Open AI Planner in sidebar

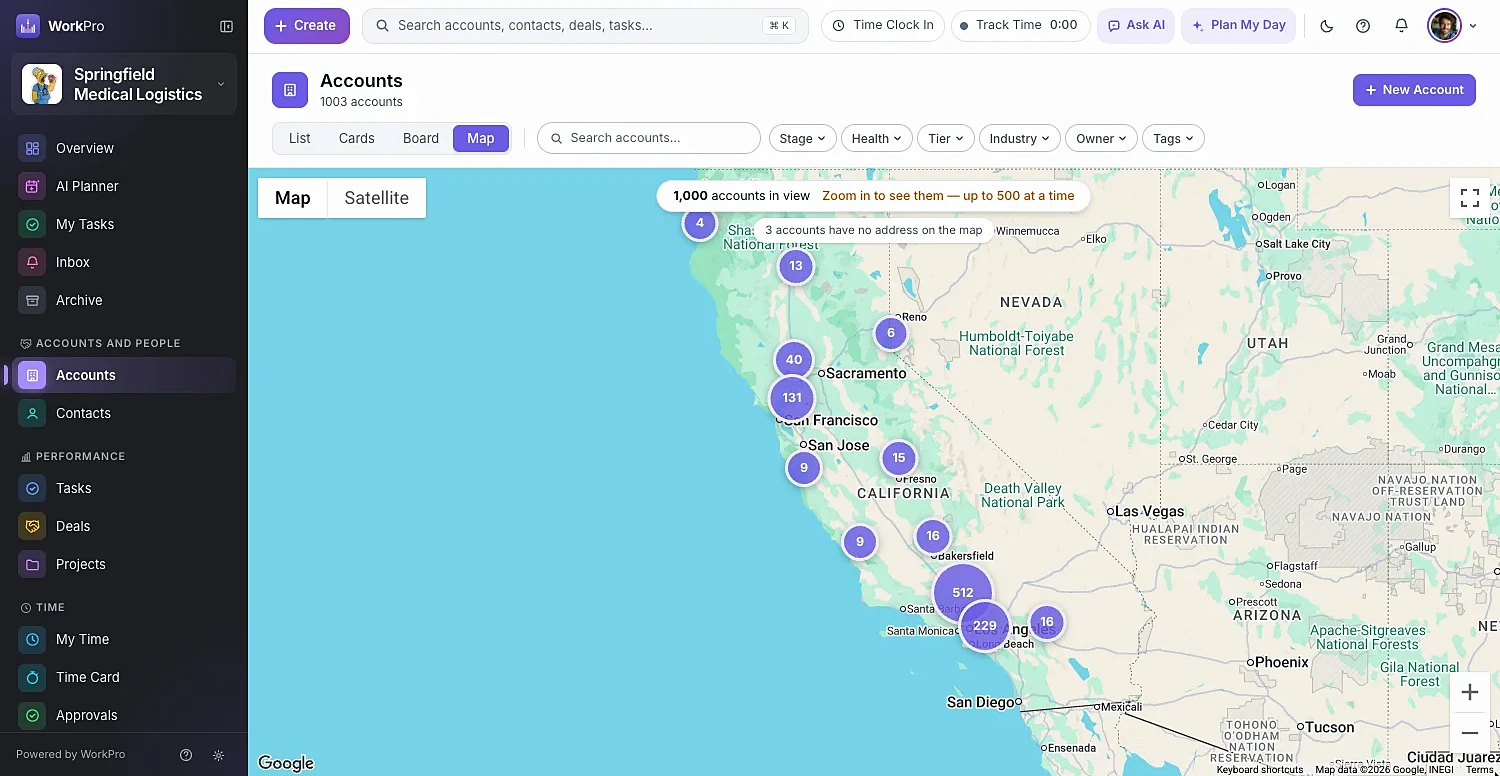coord(124,186)
